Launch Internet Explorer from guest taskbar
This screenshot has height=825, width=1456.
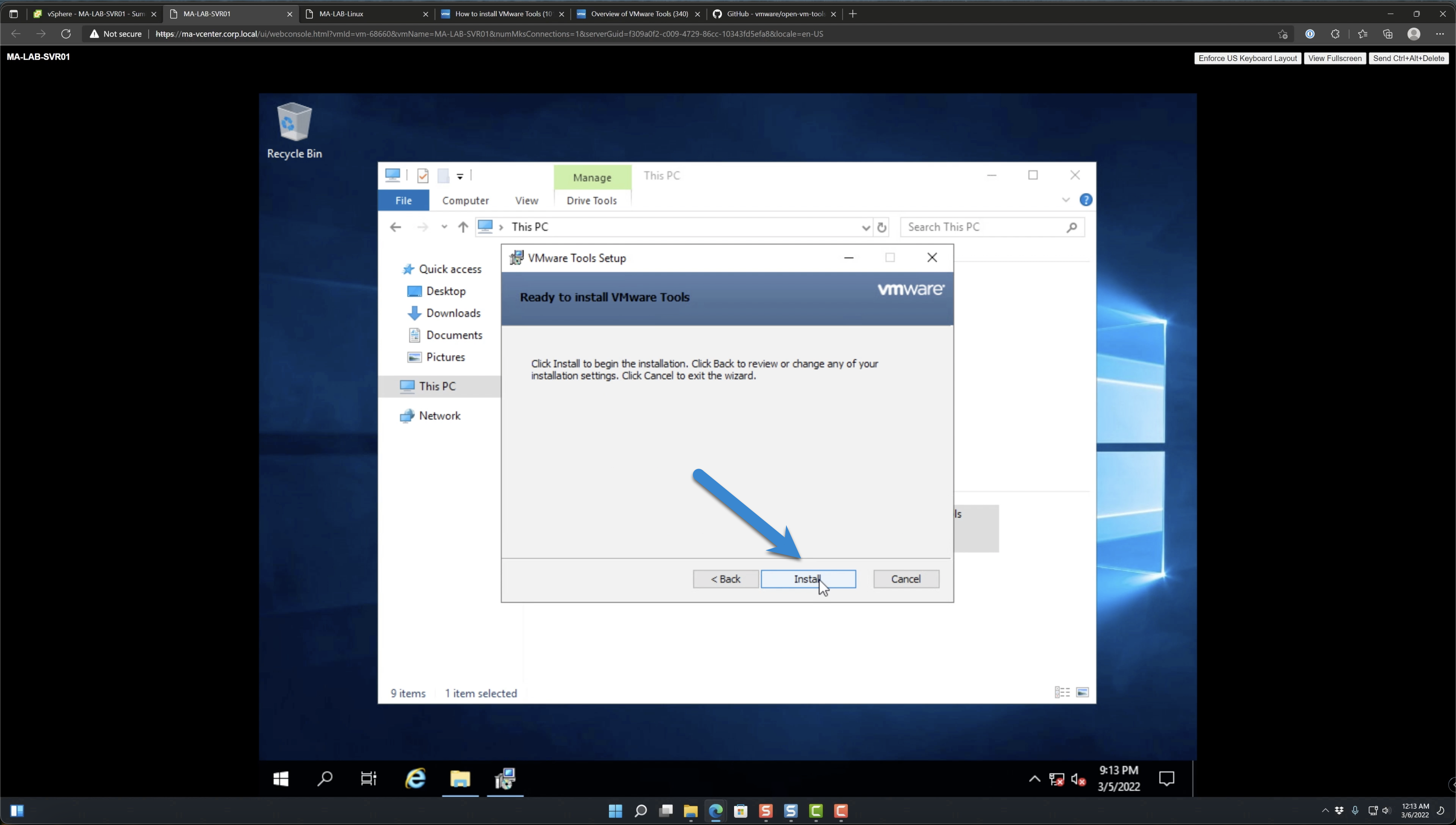pos(415,779)
